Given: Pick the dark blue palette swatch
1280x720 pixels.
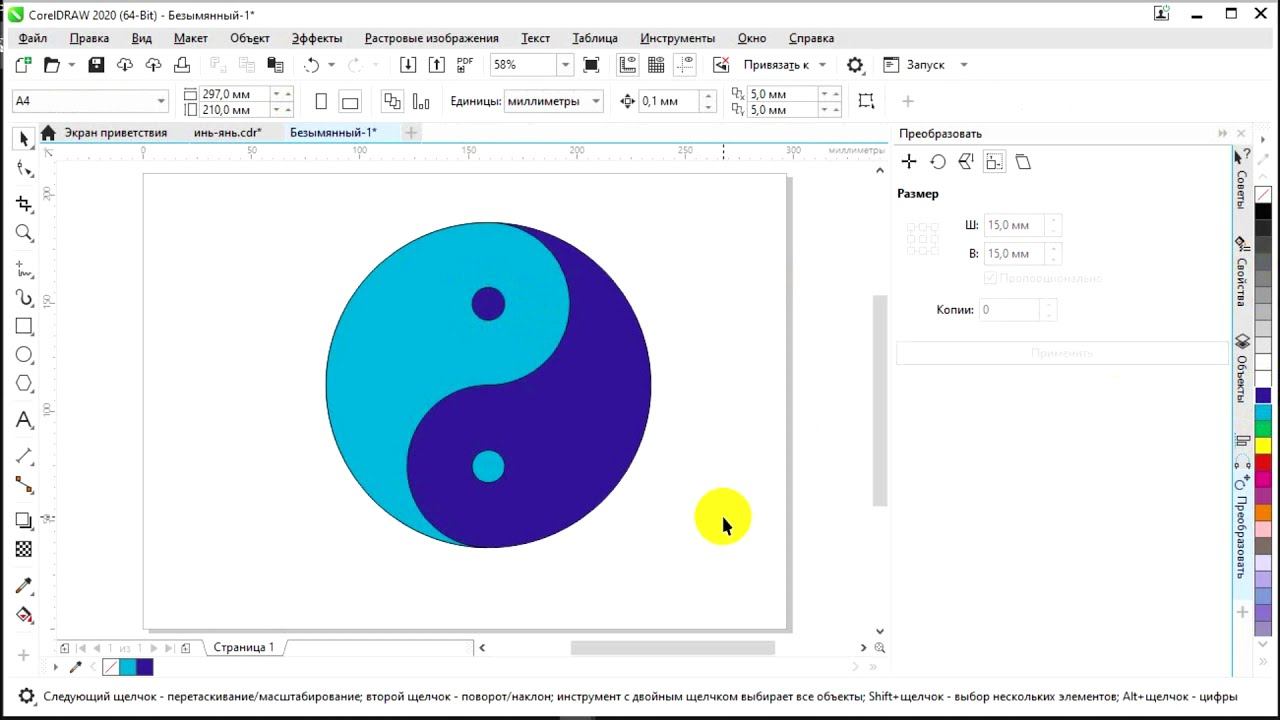Looking at the screenshot, I should (1263, 396).
